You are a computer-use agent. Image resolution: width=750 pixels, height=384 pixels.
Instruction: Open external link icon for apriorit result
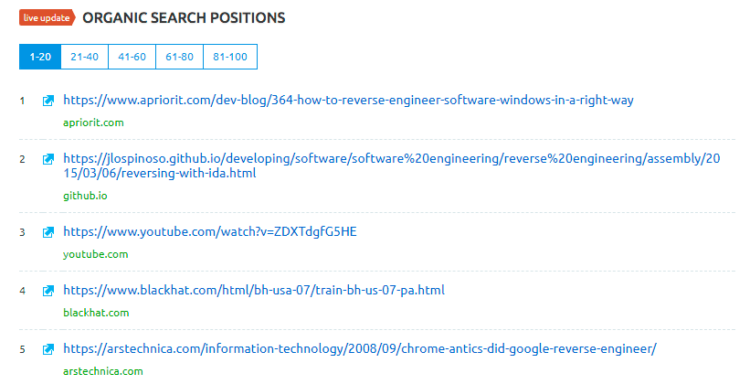point(48,101)
